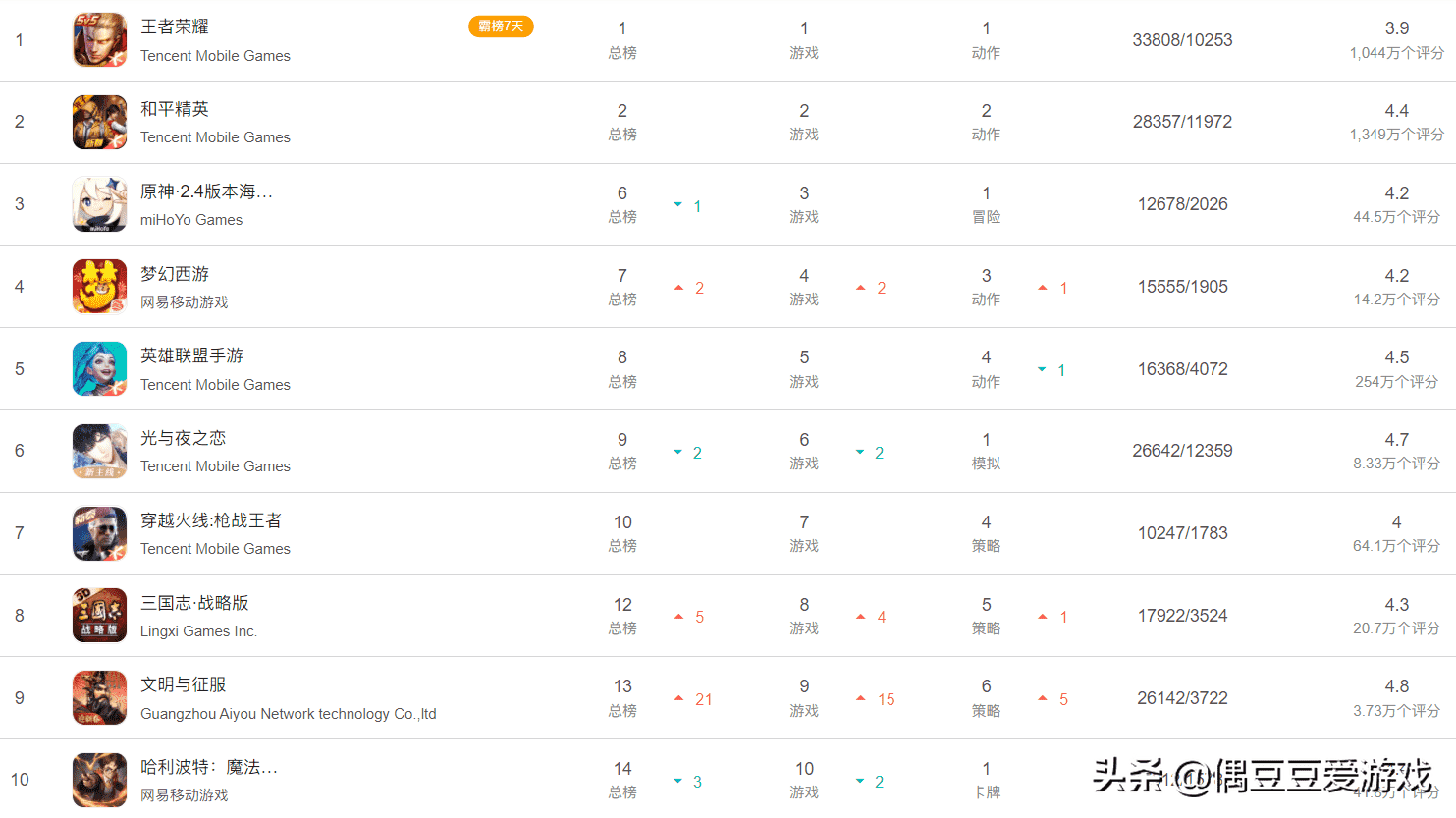The height and width of the screenshot is (818, 1456).
Task: Click the 33808/10253 keyword value
Action: click(1182, 40)
